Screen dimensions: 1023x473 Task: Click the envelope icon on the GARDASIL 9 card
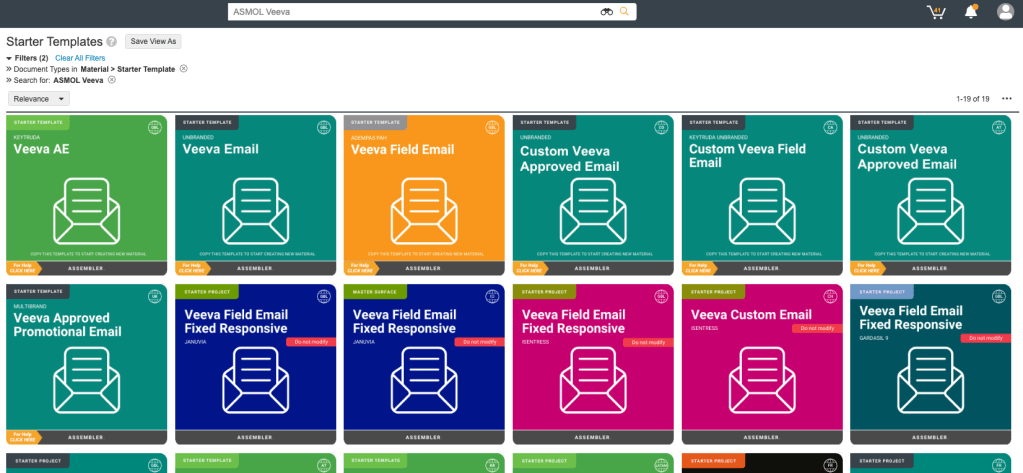click(x=931, y=382)
